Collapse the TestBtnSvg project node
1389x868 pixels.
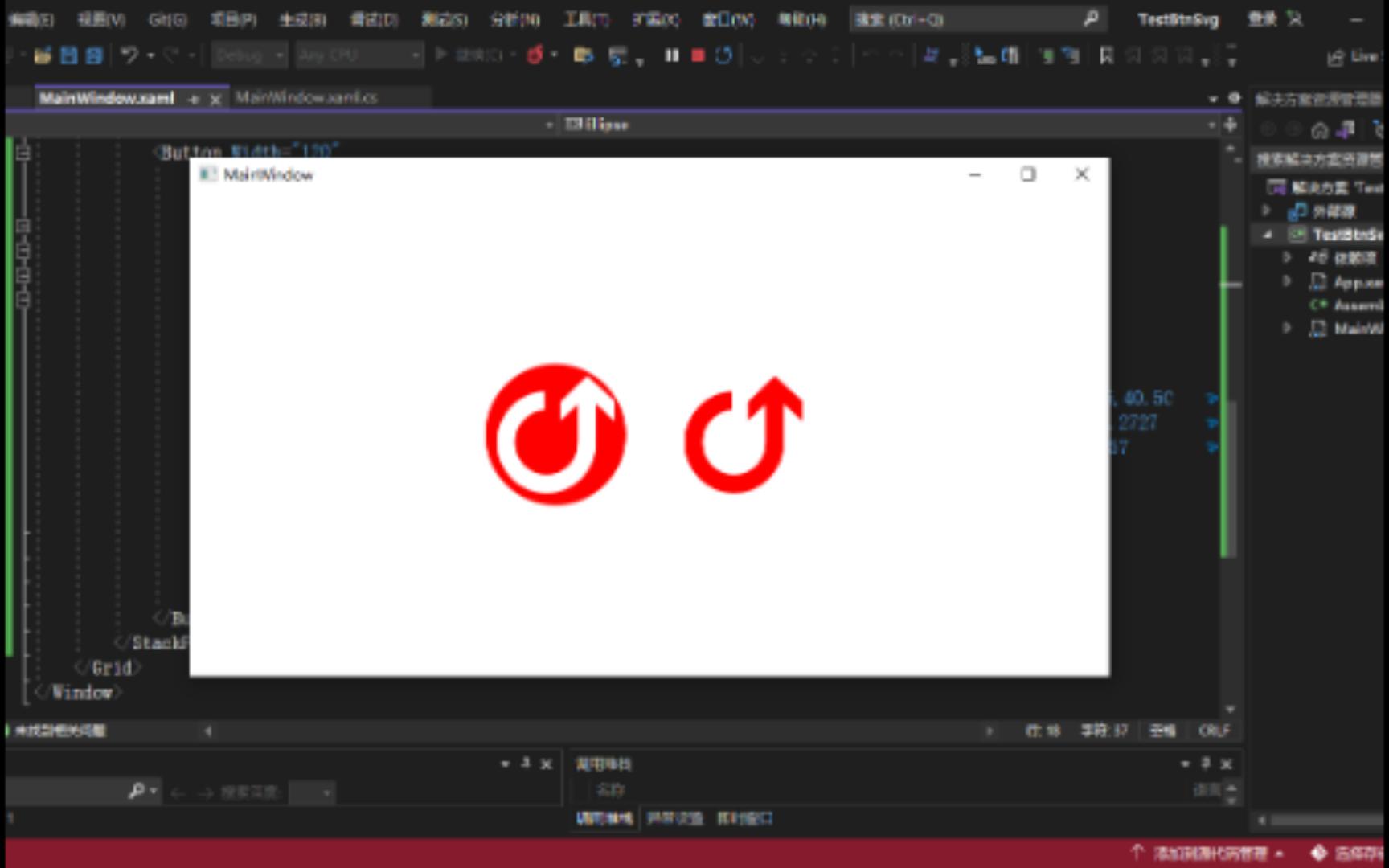1268,235
